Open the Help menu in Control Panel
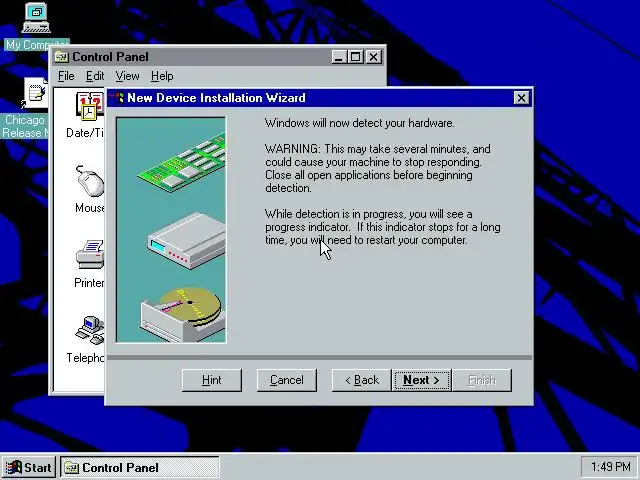Screen dimensions: 640x480 pos(162,76)
